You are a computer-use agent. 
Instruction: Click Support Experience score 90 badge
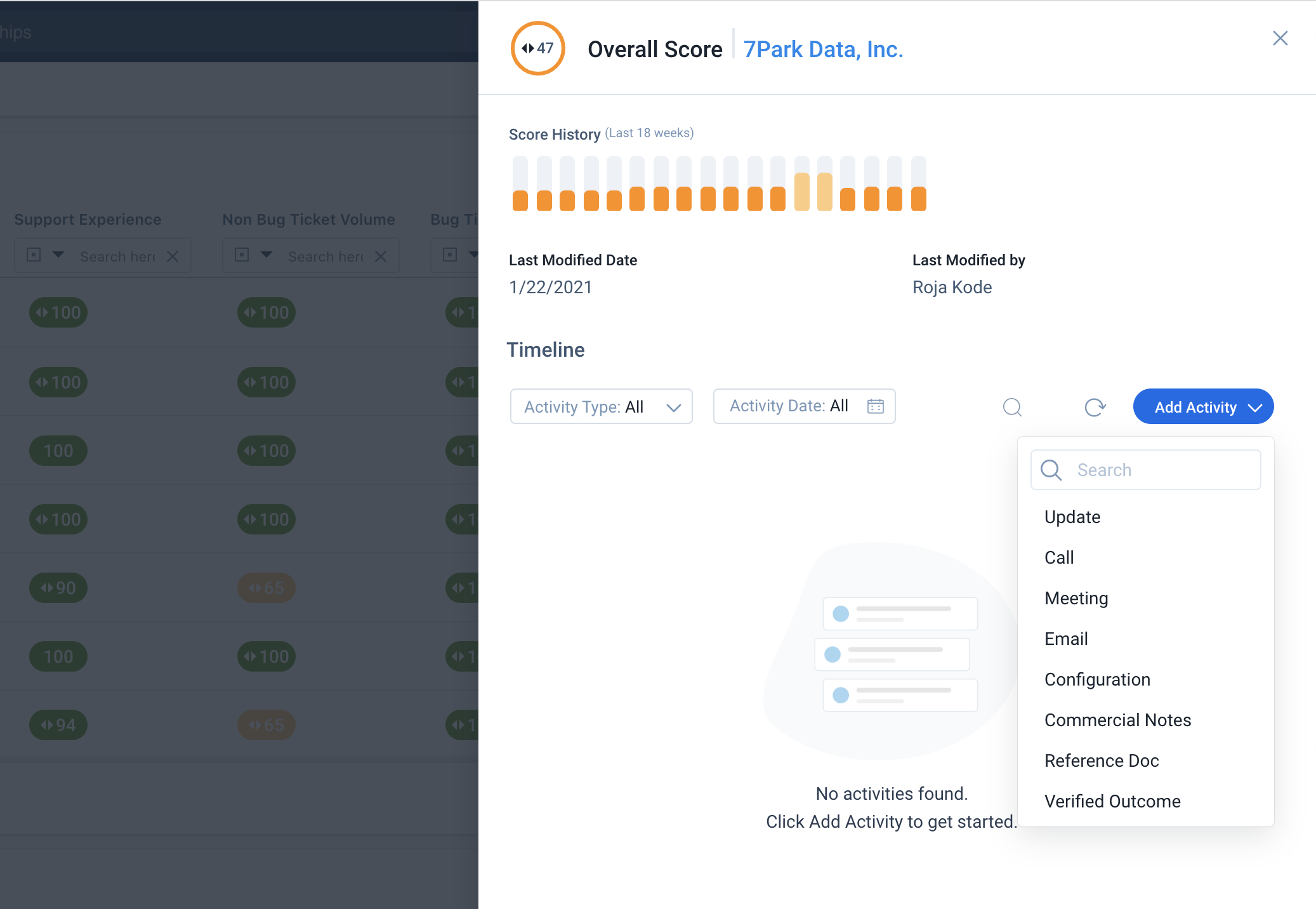click(x=58, y=588)
